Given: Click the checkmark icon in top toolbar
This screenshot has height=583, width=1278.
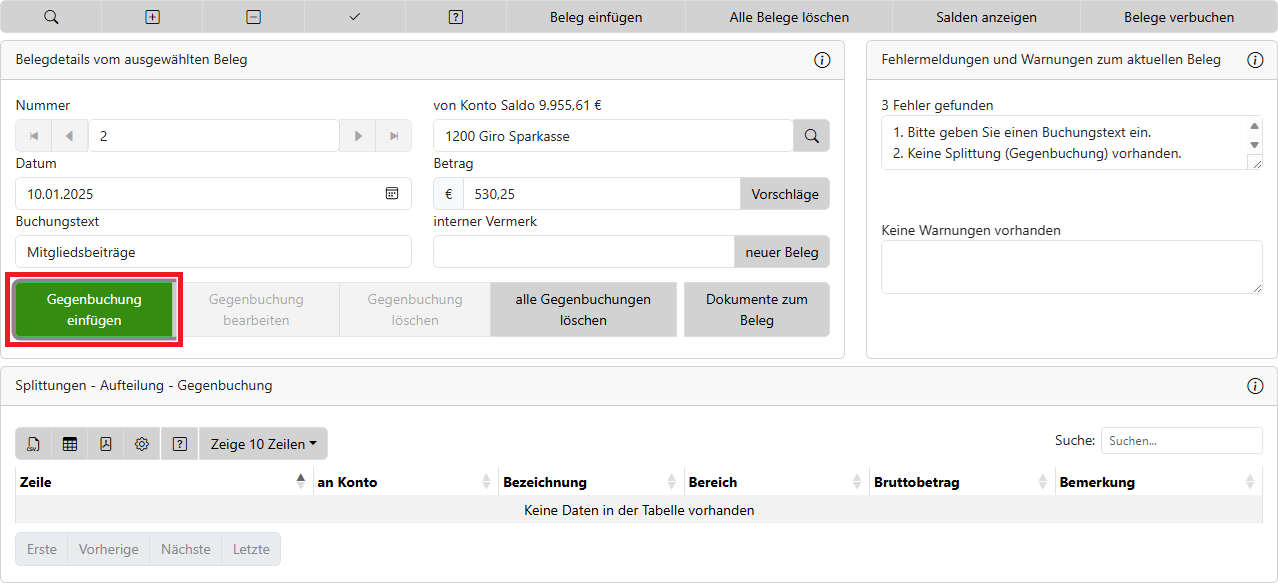Looking at the screenshot, I should 355,17.
